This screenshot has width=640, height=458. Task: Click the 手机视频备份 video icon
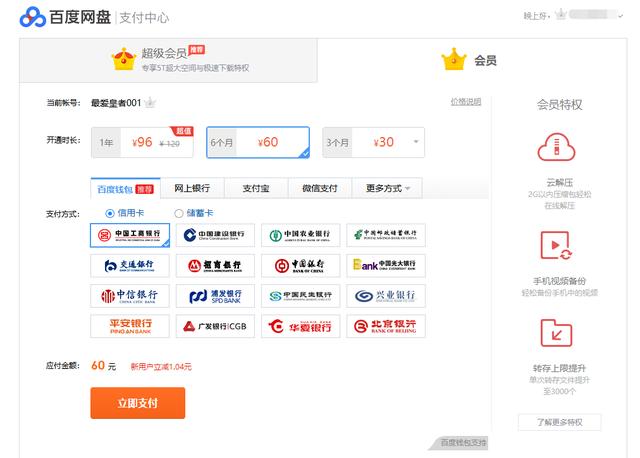click(556, 245)
